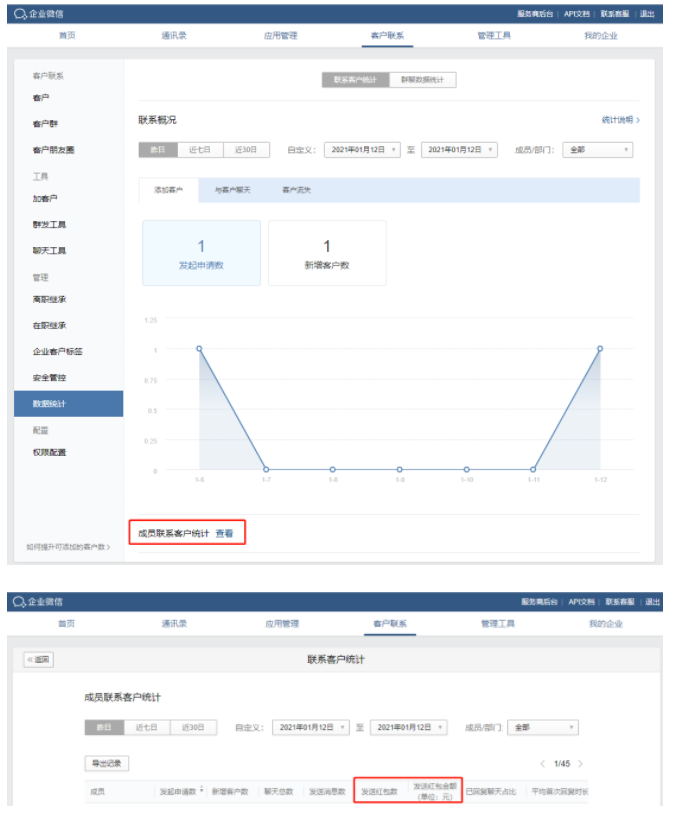
Task: Open start date dropdown in 成员联系客户统计
Action: (x=310, y=728)
